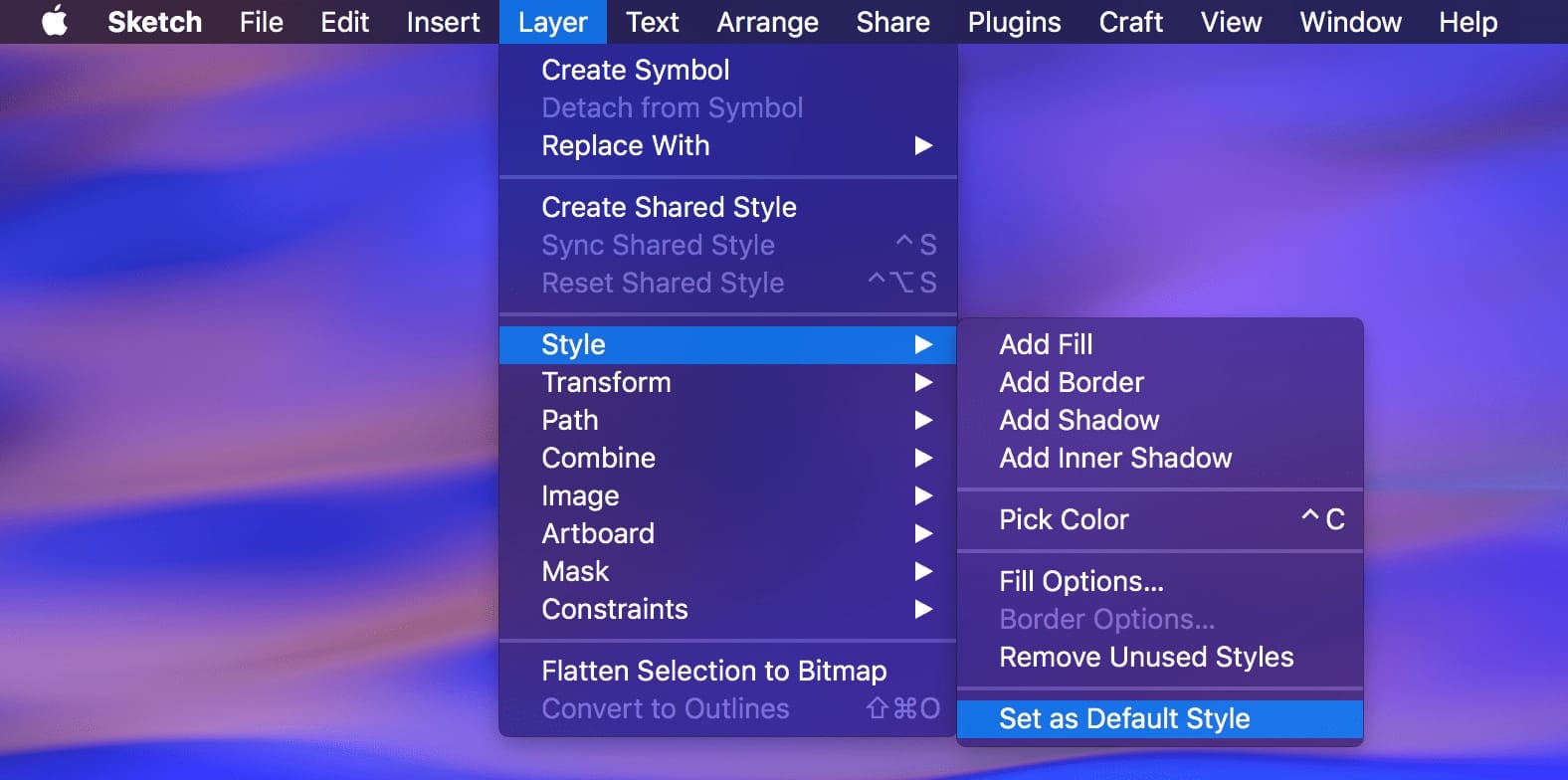Expand the Path submenu
This screenshot has width=1568, height=780.
(x=728, y=420)
